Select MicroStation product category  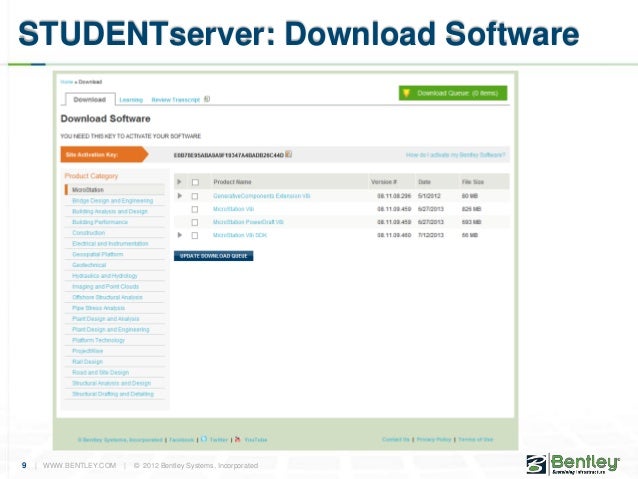[88, 190]
